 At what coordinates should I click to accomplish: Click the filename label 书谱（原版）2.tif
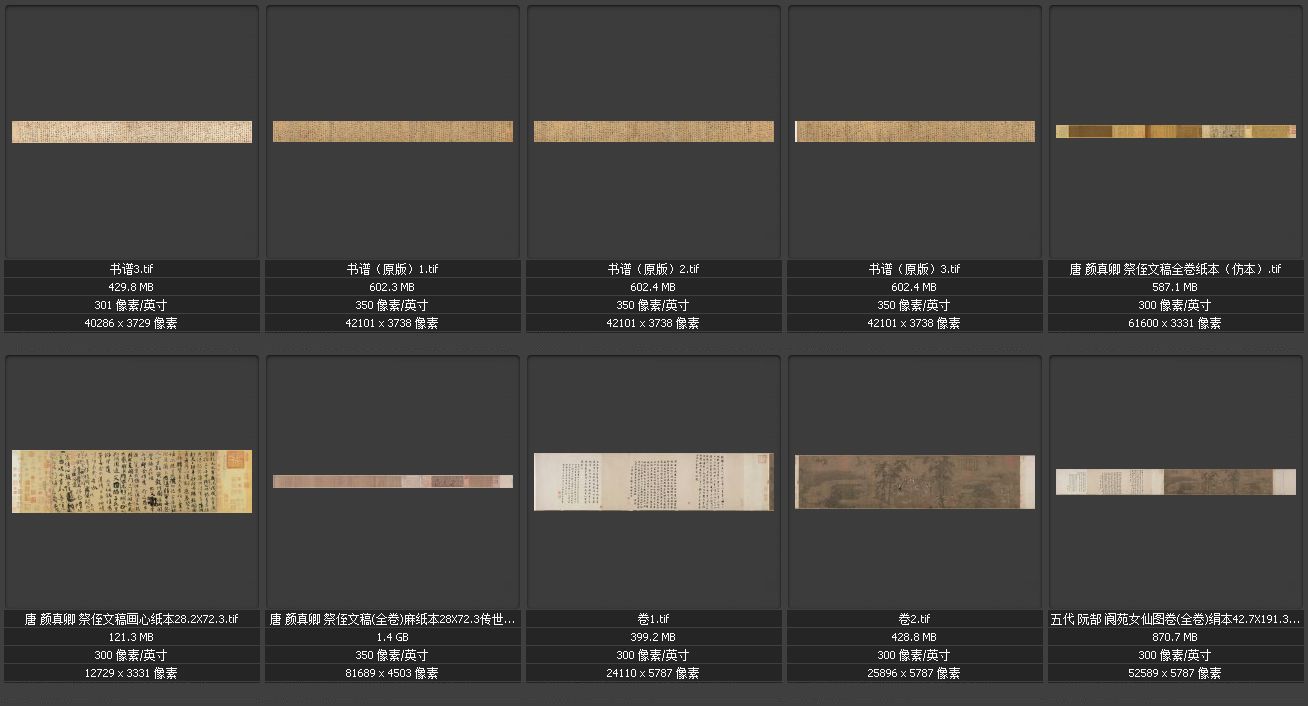click(654, 269)
